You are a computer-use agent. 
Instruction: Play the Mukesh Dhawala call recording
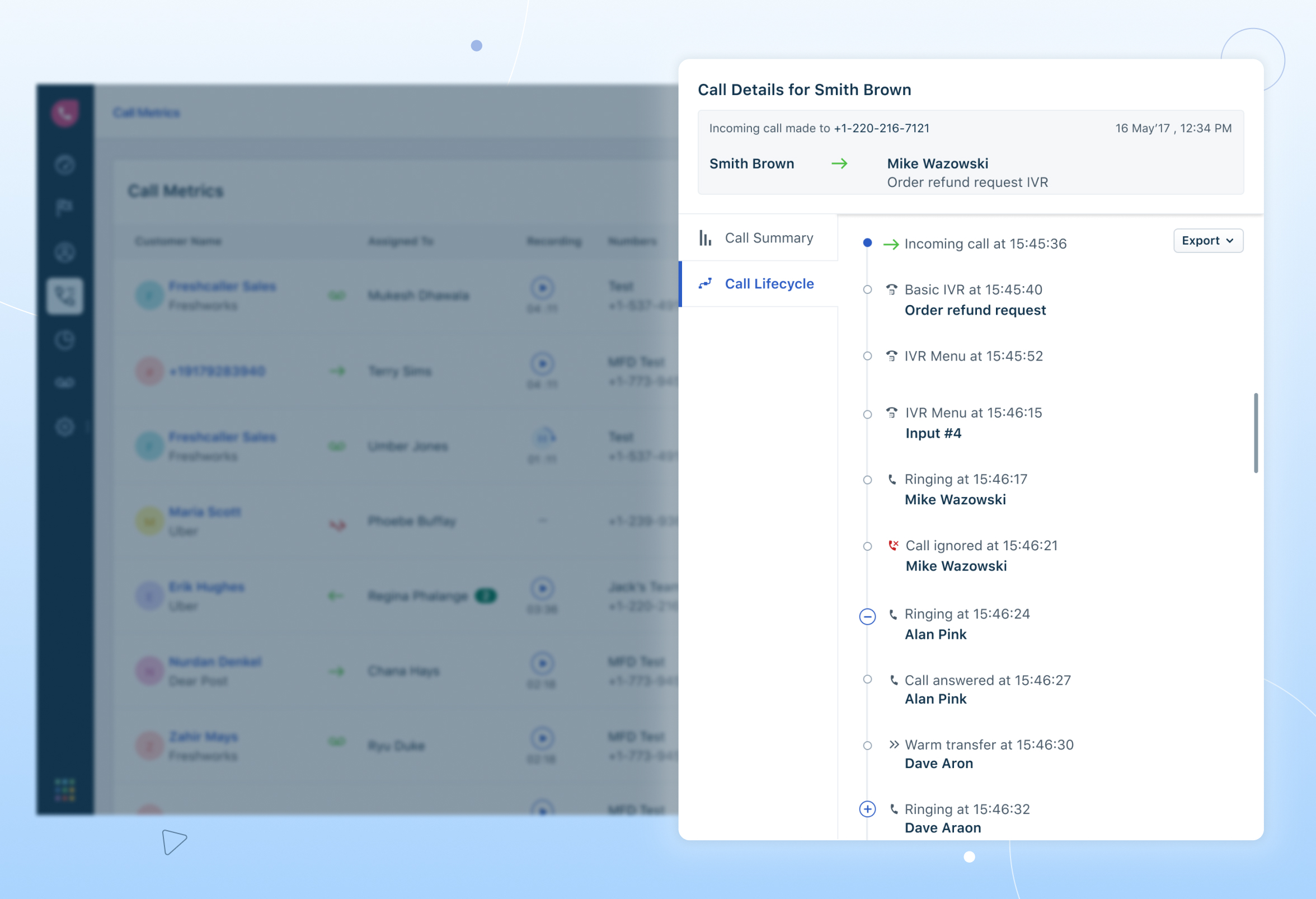pos(542,288)
